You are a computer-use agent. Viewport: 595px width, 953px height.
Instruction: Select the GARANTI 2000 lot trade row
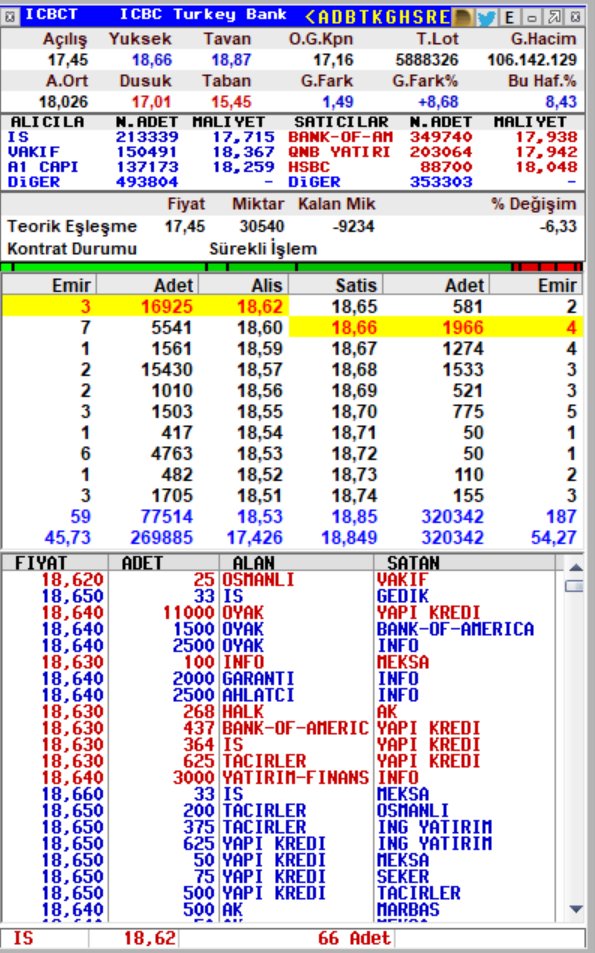(x=278, y=678)
